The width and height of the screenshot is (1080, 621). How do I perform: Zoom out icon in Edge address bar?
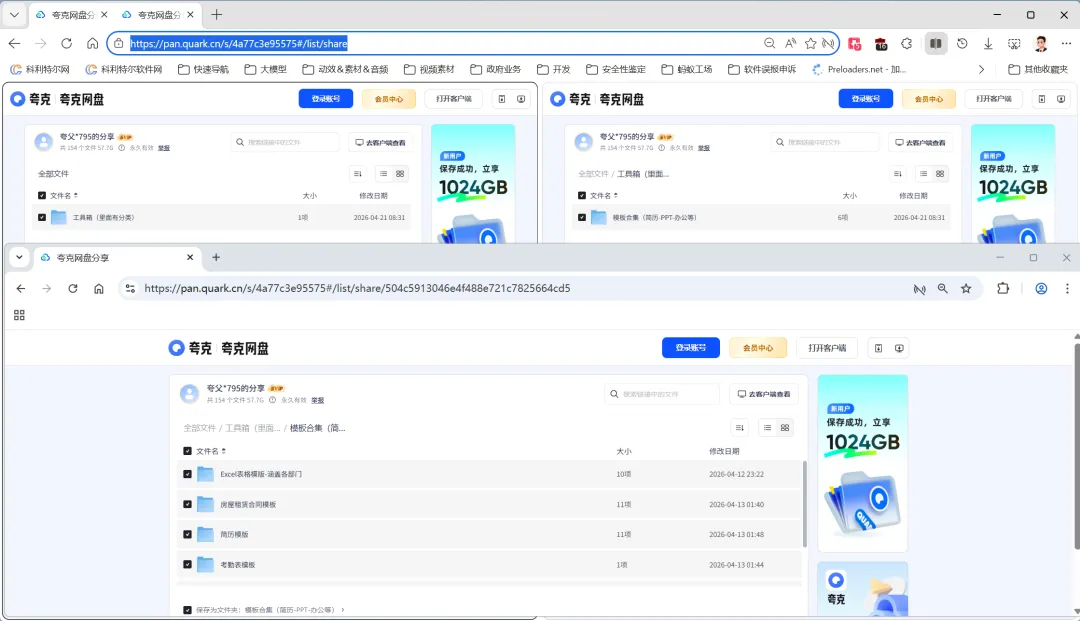pos(769,43)
